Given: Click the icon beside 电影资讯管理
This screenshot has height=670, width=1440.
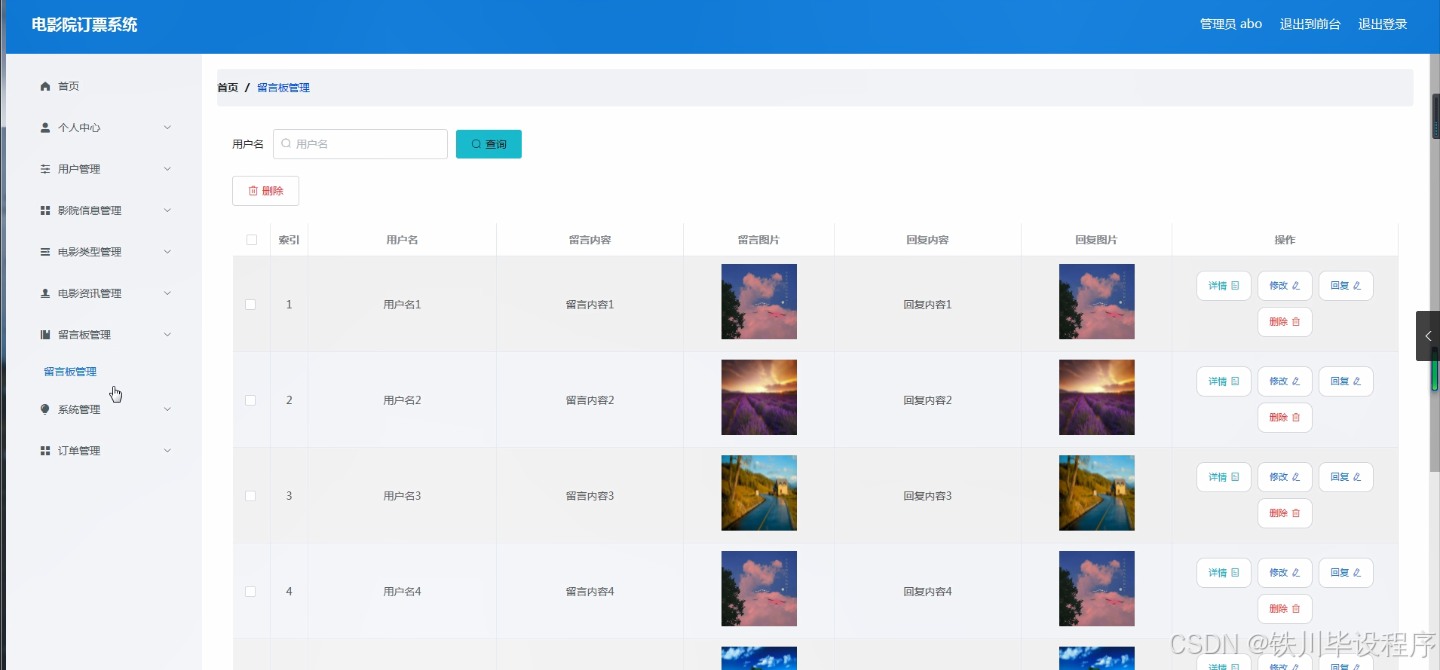Looking at the screenshot, I should click(x=45, y=294).
